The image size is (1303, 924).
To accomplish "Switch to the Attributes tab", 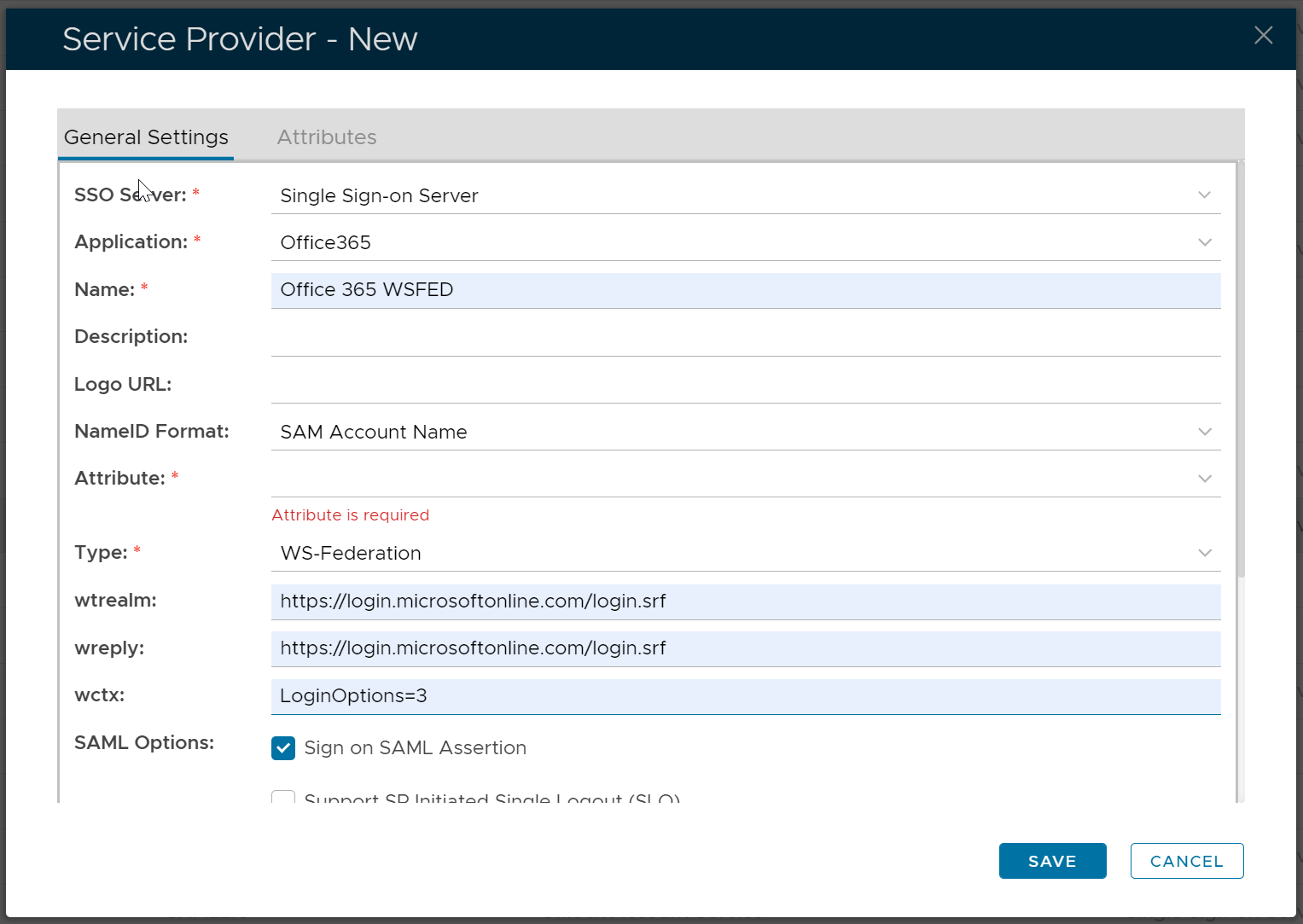I will 326,137.
